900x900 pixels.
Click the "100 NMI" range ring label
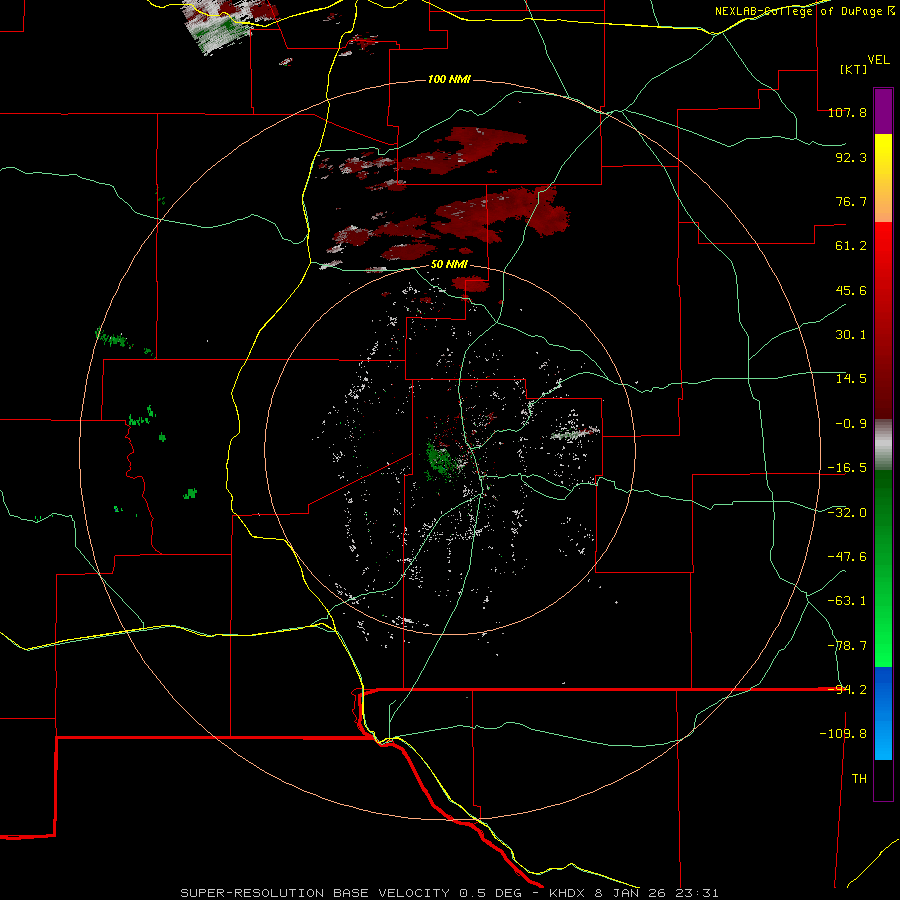pos(449,79)
